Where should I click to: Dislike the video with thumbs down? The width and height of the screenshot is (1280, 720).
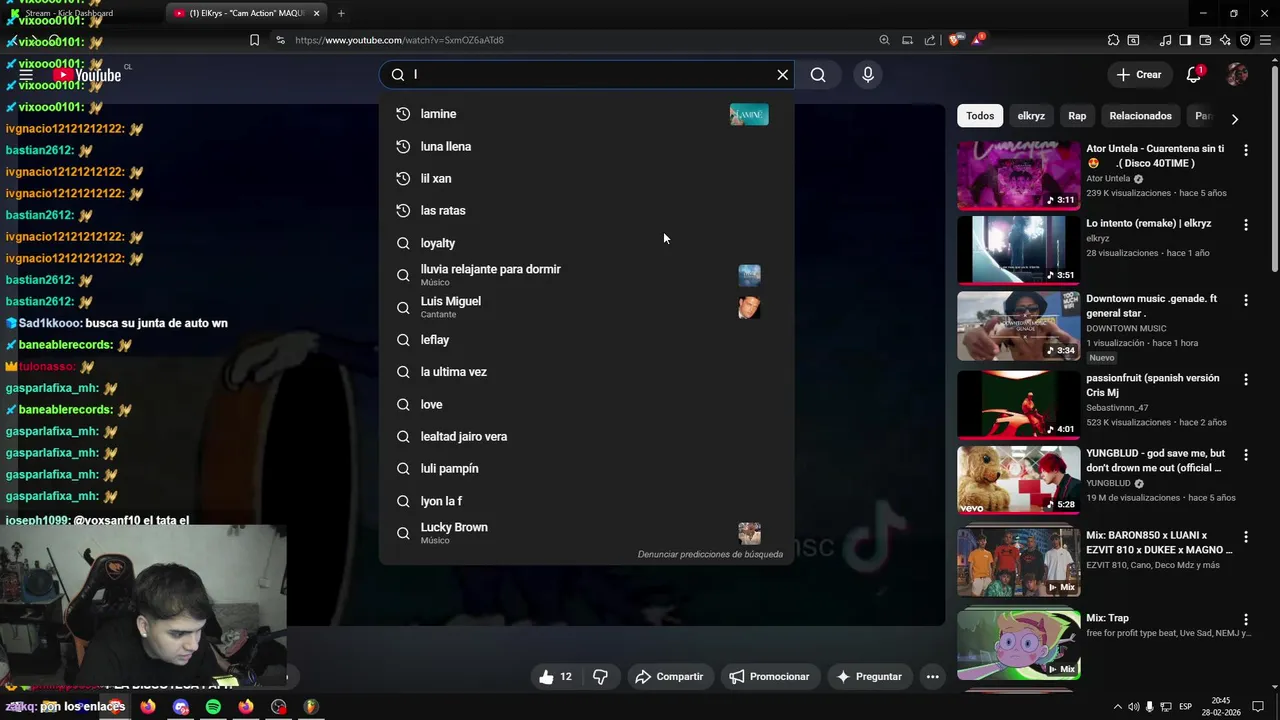(x=600, y=677)
